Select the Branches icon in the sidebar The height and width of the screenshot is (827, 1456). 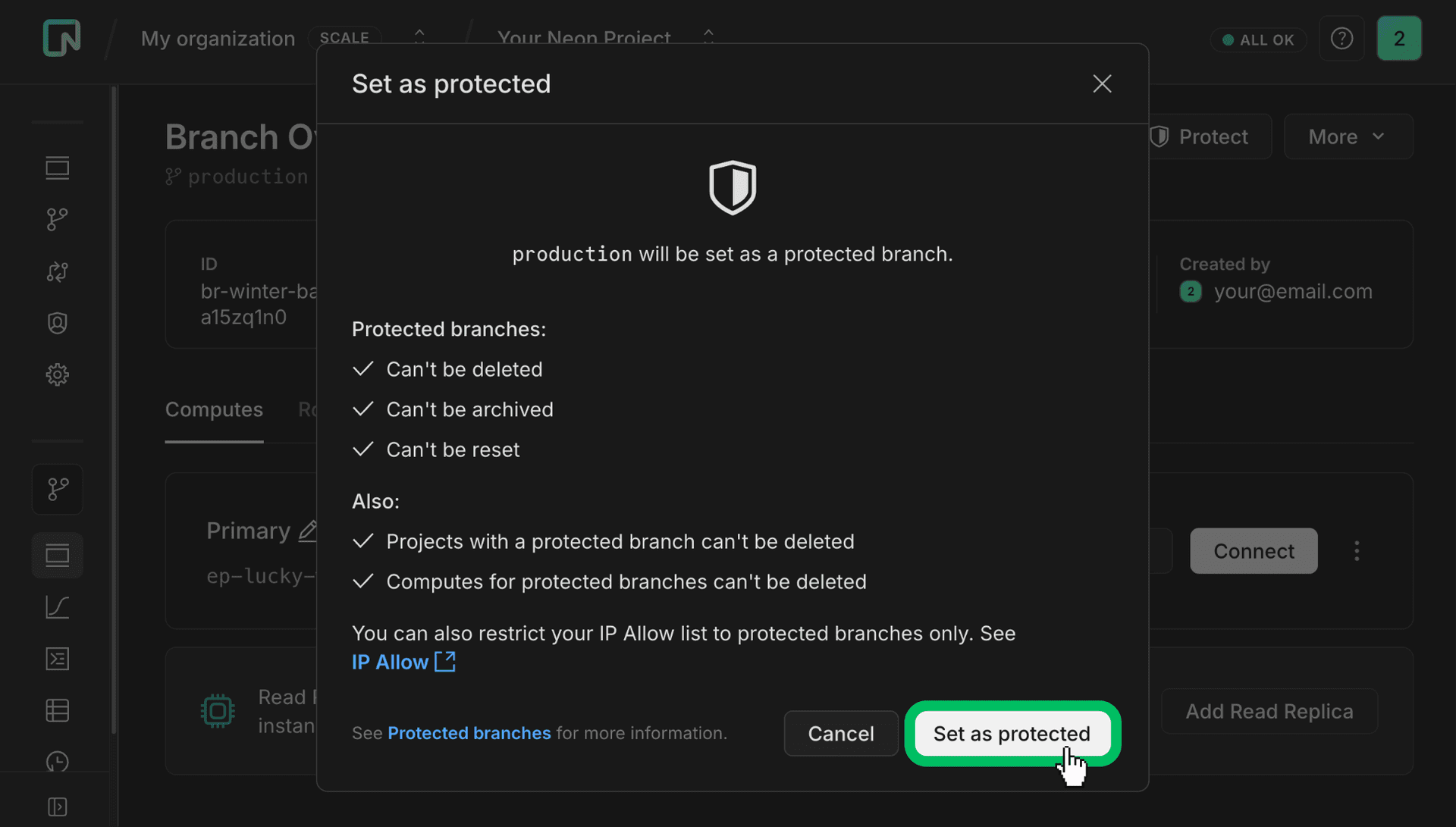pos(58,219)
